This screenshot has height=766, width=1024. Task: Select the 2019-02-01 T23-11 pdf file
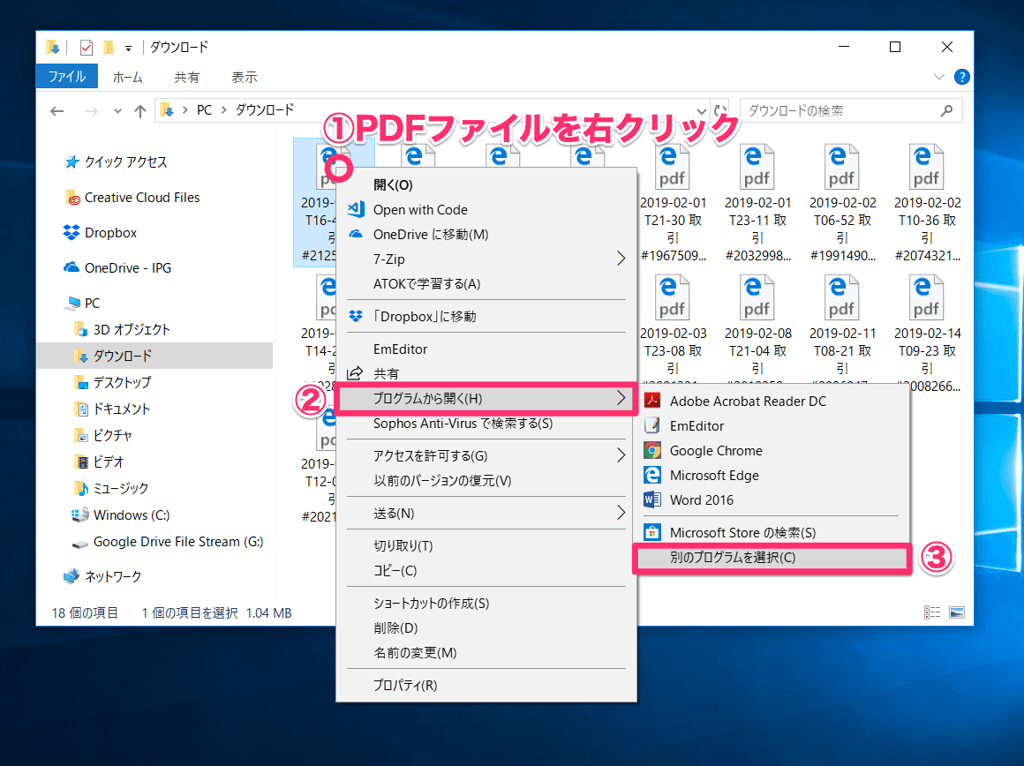point(757,202)
